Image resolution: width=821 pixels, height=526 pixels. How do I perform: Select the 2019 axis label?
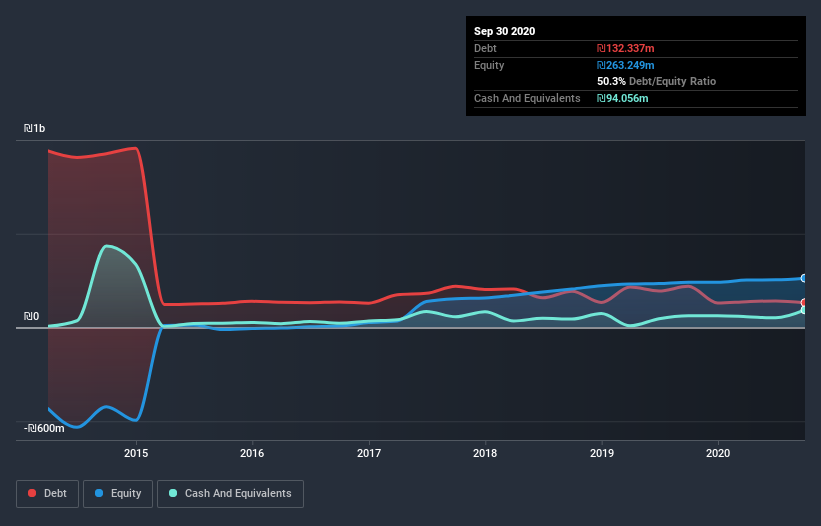pos(602,453)
